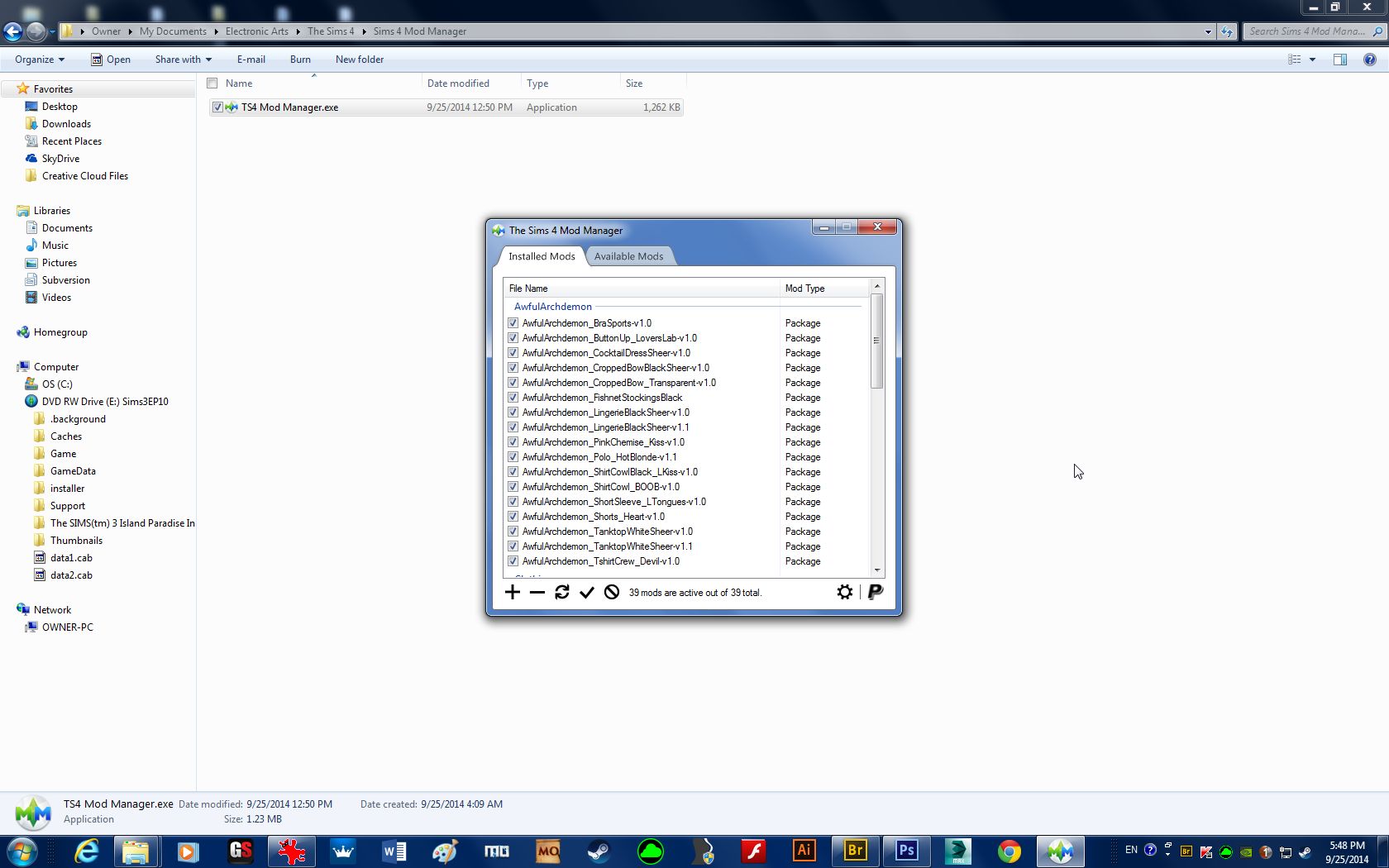Expand the breadcrumb arrow after Owner
1389x868 pixels.
click(x=130, y=31)
